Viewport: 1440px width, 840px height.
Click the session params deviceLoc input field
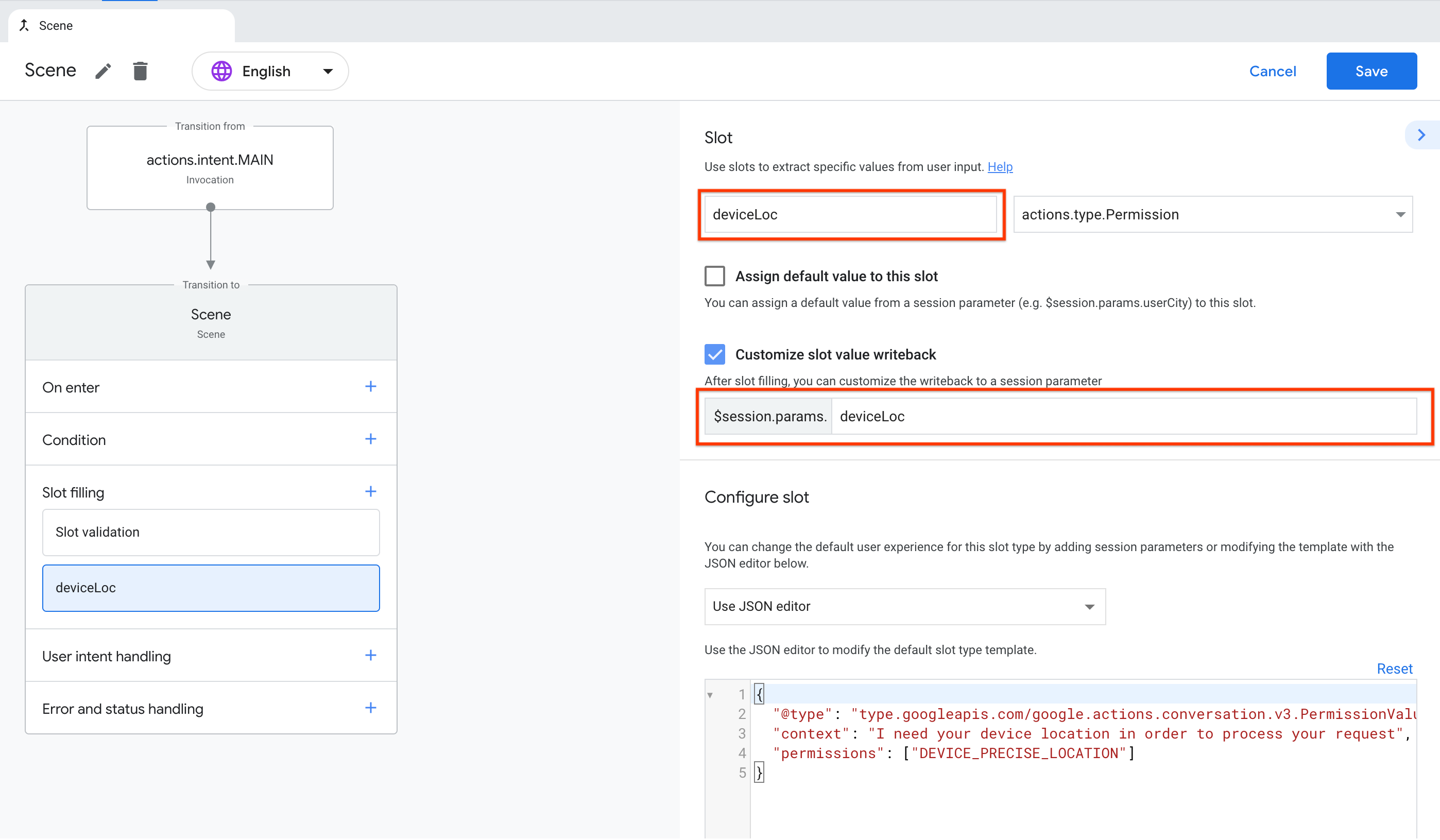pyautogui.click(x=1122, y=416)
